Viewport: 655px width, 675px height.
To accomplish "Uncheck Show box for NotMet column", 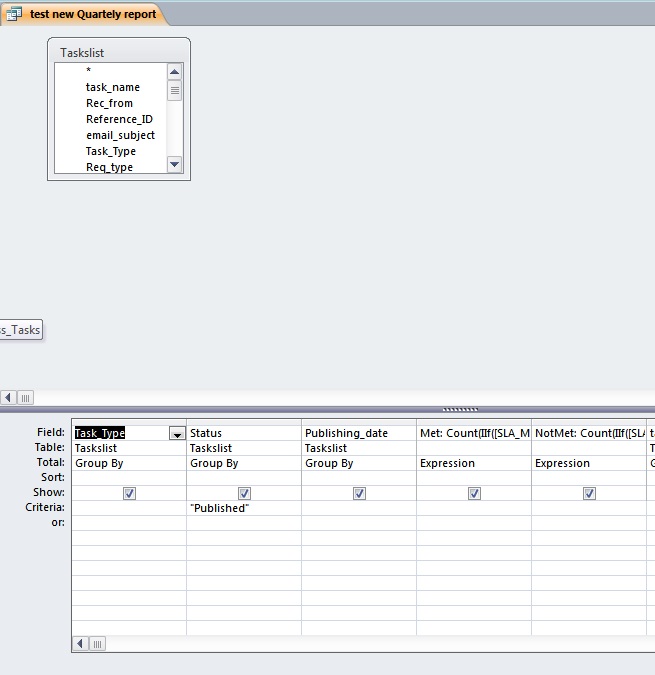I will coord(589,493).
